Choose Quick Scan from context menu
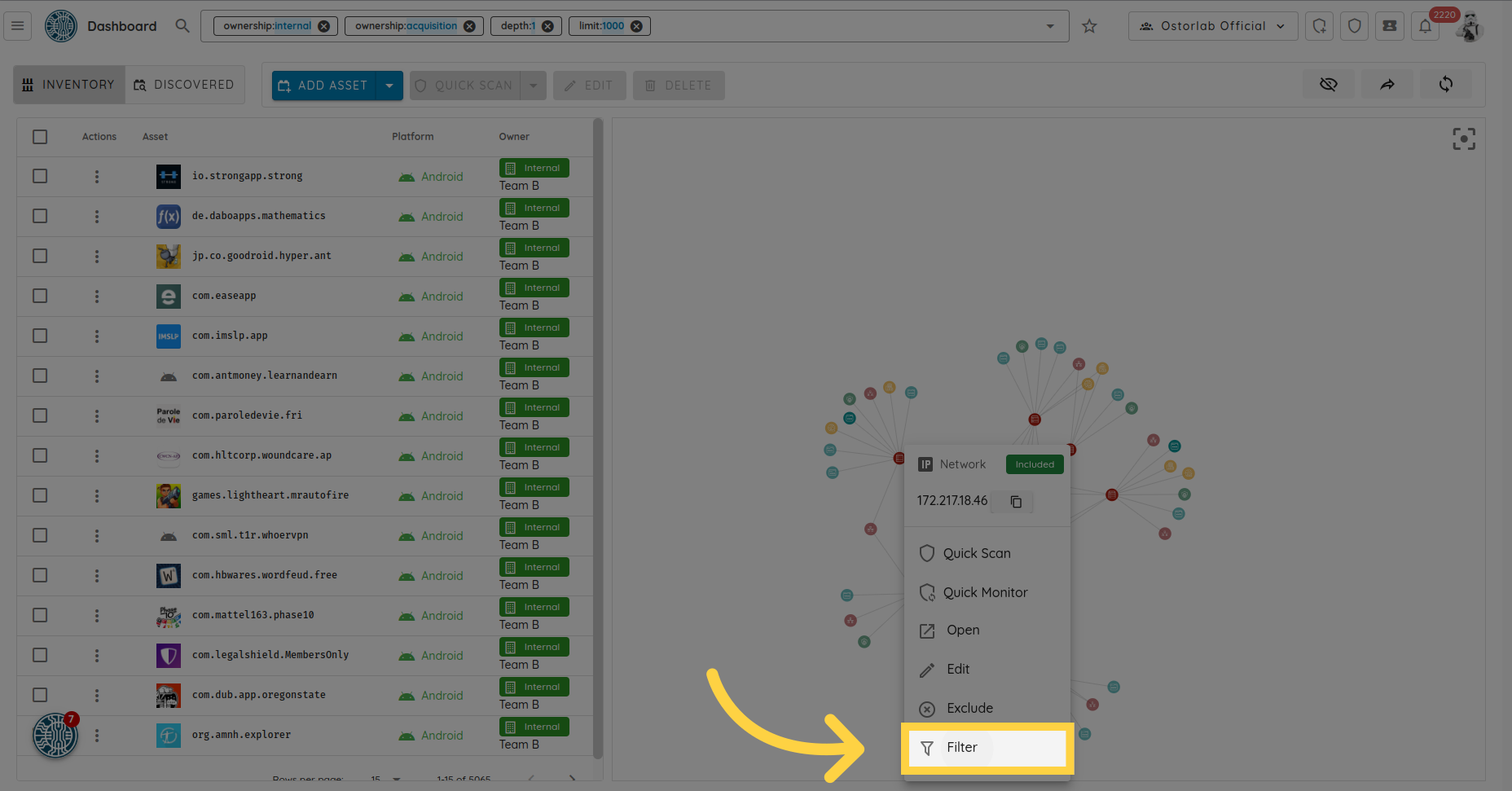This screenshot has width=1512, height=791. coord(977,553)
